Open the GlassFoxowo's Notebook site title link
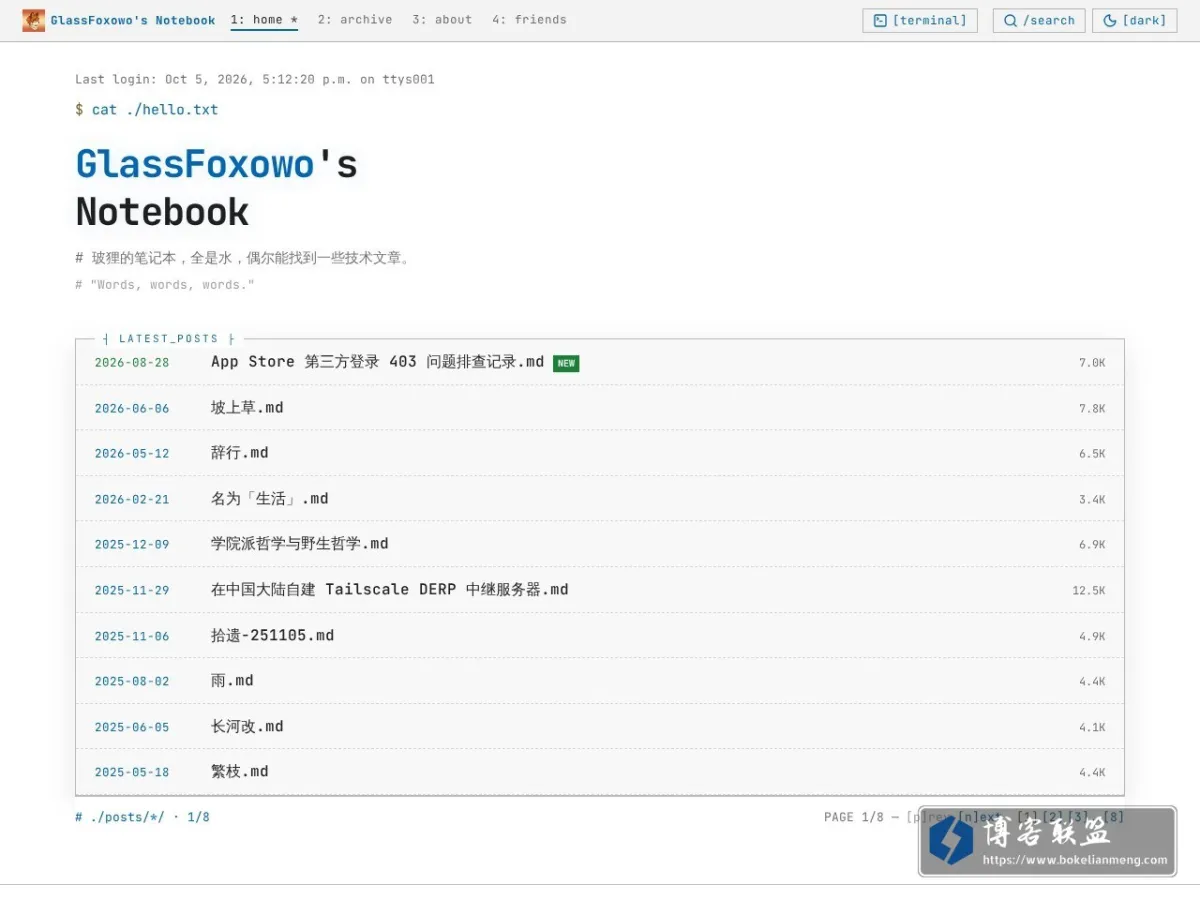Image resolution: width=1200 pixels, height=900 pixels. [x=133, y=20]
